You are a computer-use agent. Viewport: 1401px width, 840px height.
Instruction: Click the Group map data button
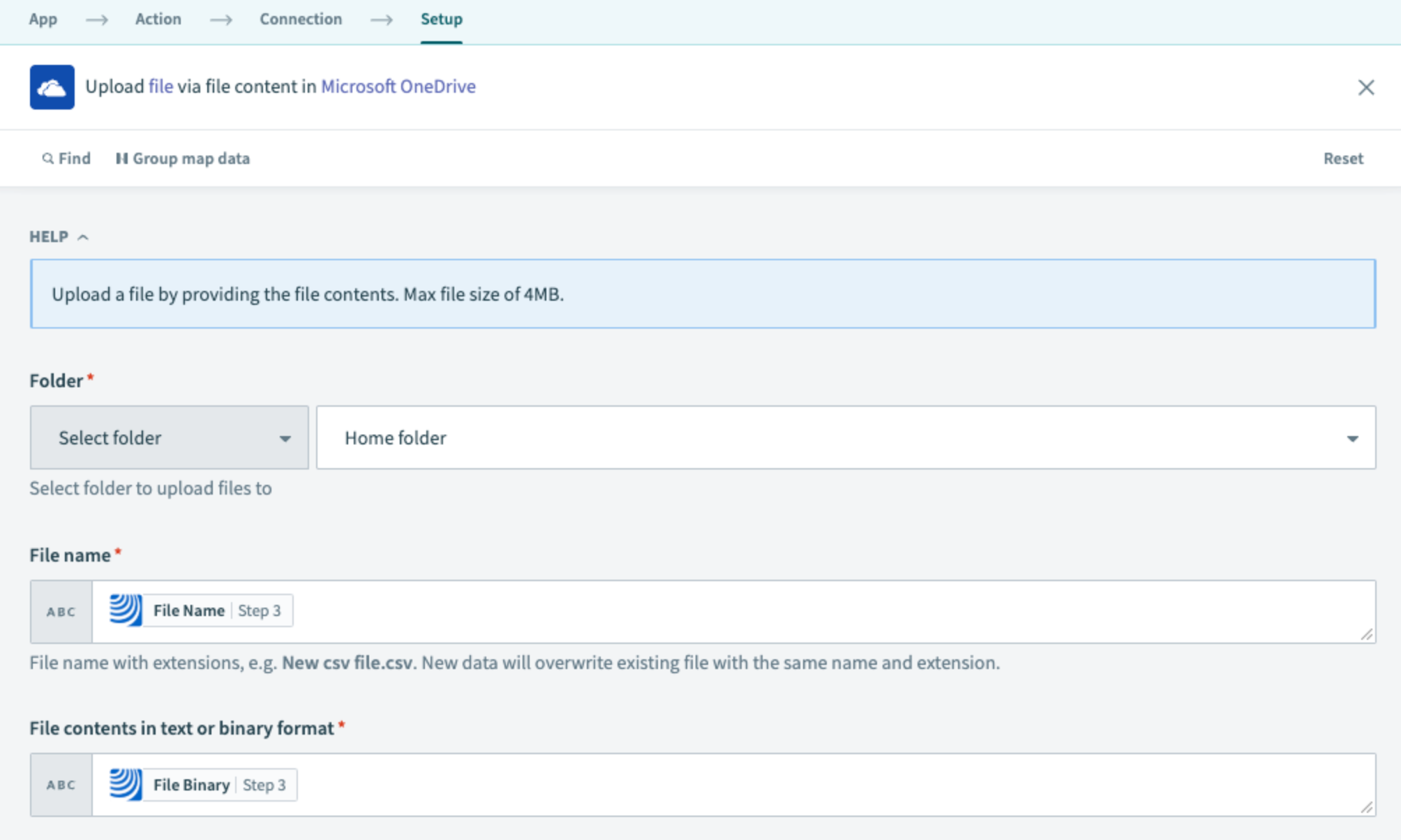coord(183,159)
